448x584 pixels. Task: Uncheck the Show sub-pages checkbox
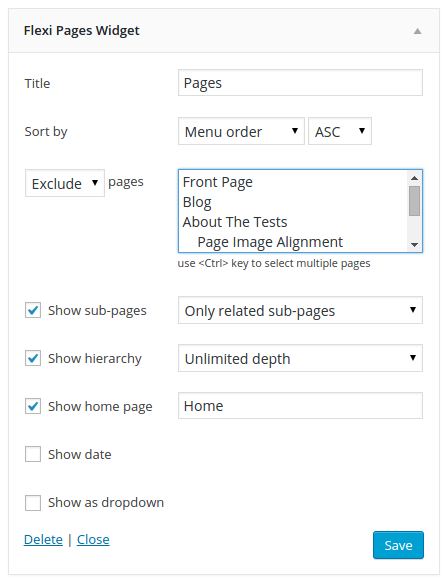pyautogui.click(x=33, y=310)
